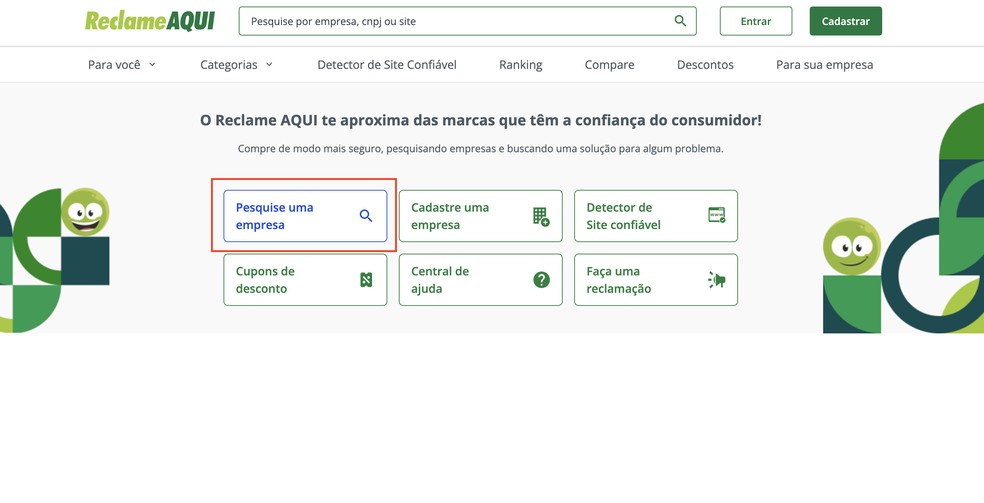Screen dimensions: 984x503
Task: Click the Cadastrar button
Action: (845, 21)
